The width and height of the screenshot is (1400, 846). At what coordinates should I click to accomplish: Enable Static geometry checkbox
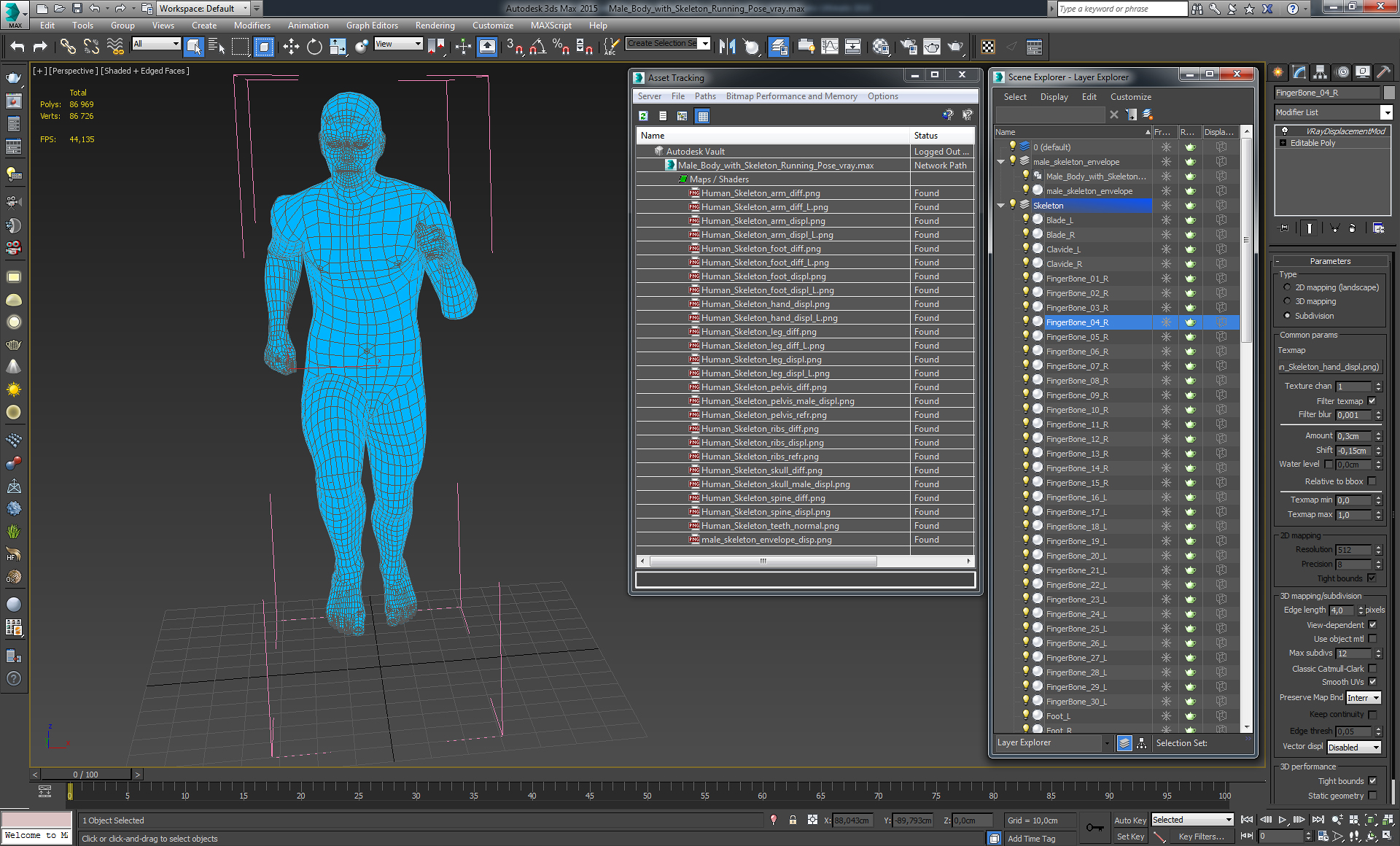pyautogui.click(x=1372, y=796)
